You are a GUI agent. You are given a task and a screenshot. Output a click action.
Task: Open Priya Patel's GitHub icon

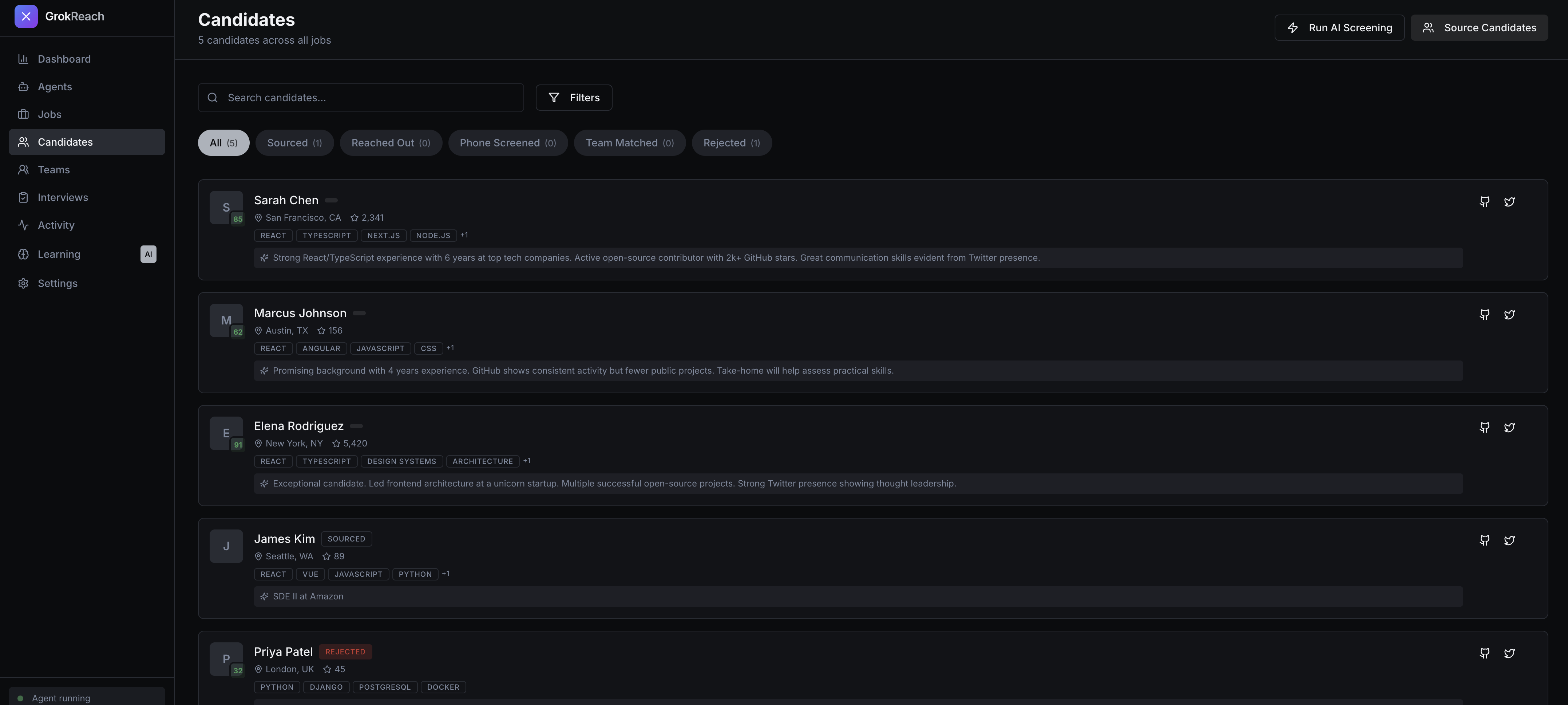coord(1484,653)
